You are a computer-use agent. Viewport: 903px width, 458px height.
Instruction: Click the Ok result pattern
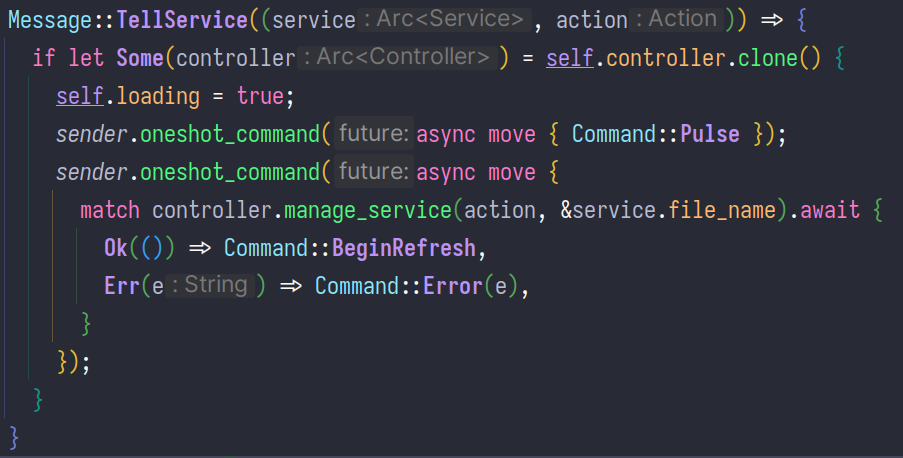click(x=116, y=247)
